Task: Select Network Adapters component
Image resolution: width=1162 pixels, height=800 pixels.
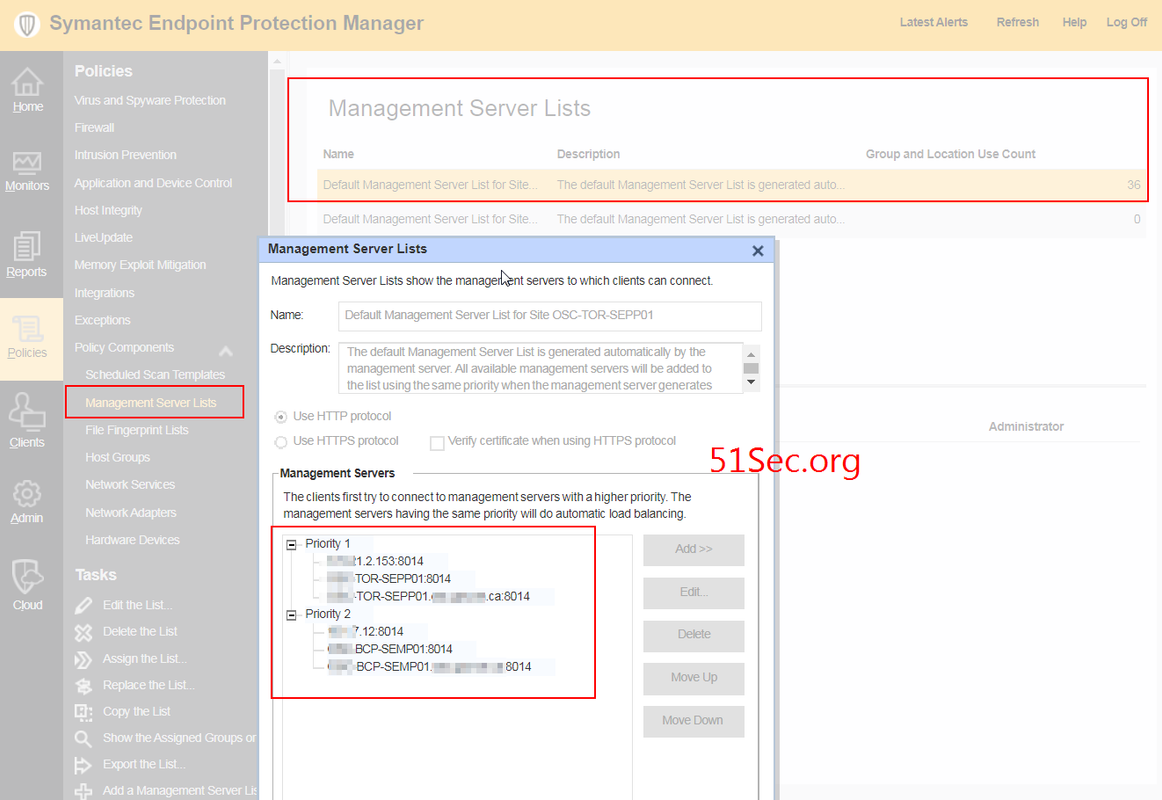Action: tap(131, 513)
